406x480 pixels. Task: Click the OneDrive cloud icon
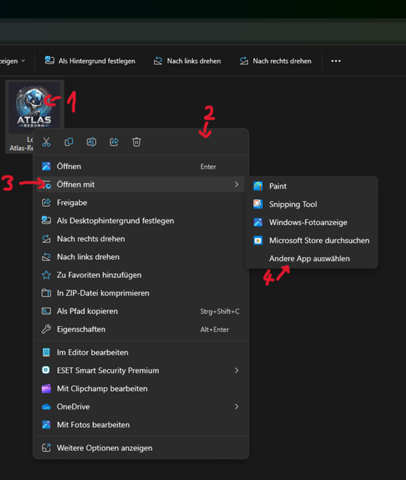click(46, 407)
